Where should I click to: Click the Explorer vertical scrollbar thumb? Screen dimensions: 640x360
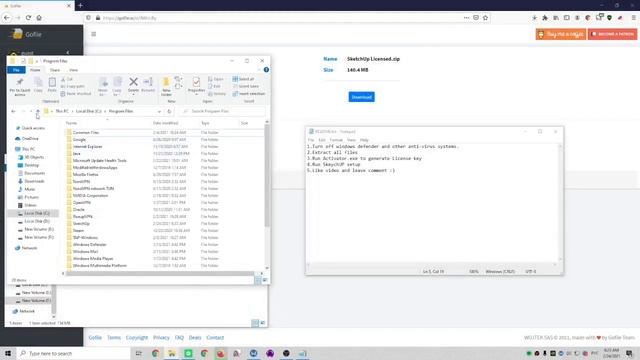click(267, 176)
